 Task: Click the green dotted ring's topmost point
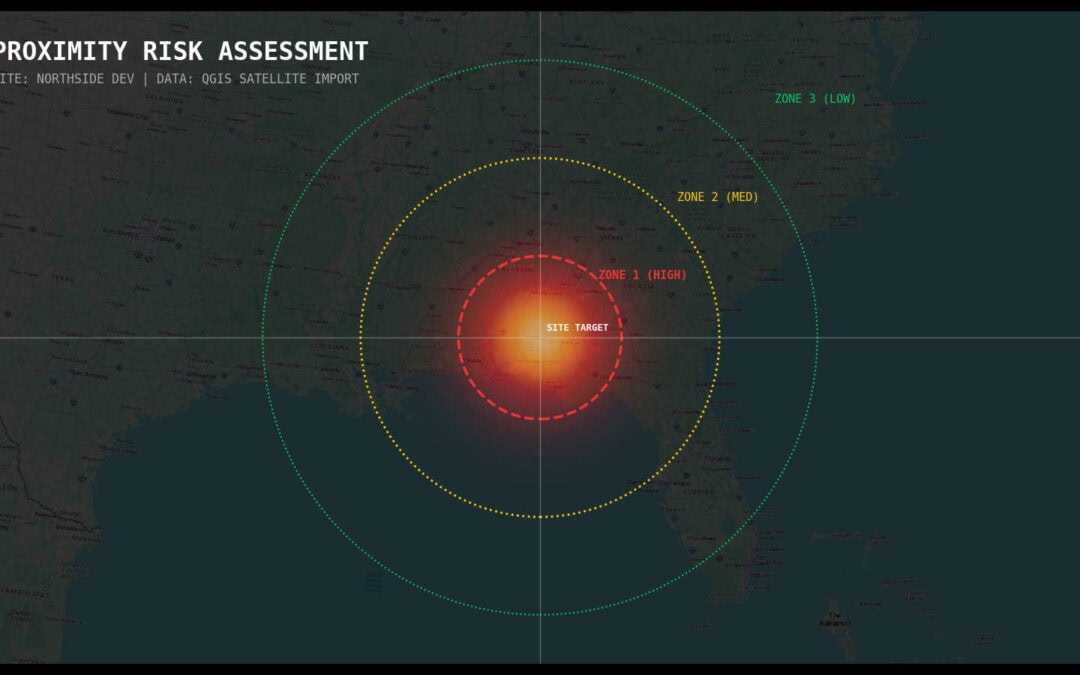click(540, 60)
